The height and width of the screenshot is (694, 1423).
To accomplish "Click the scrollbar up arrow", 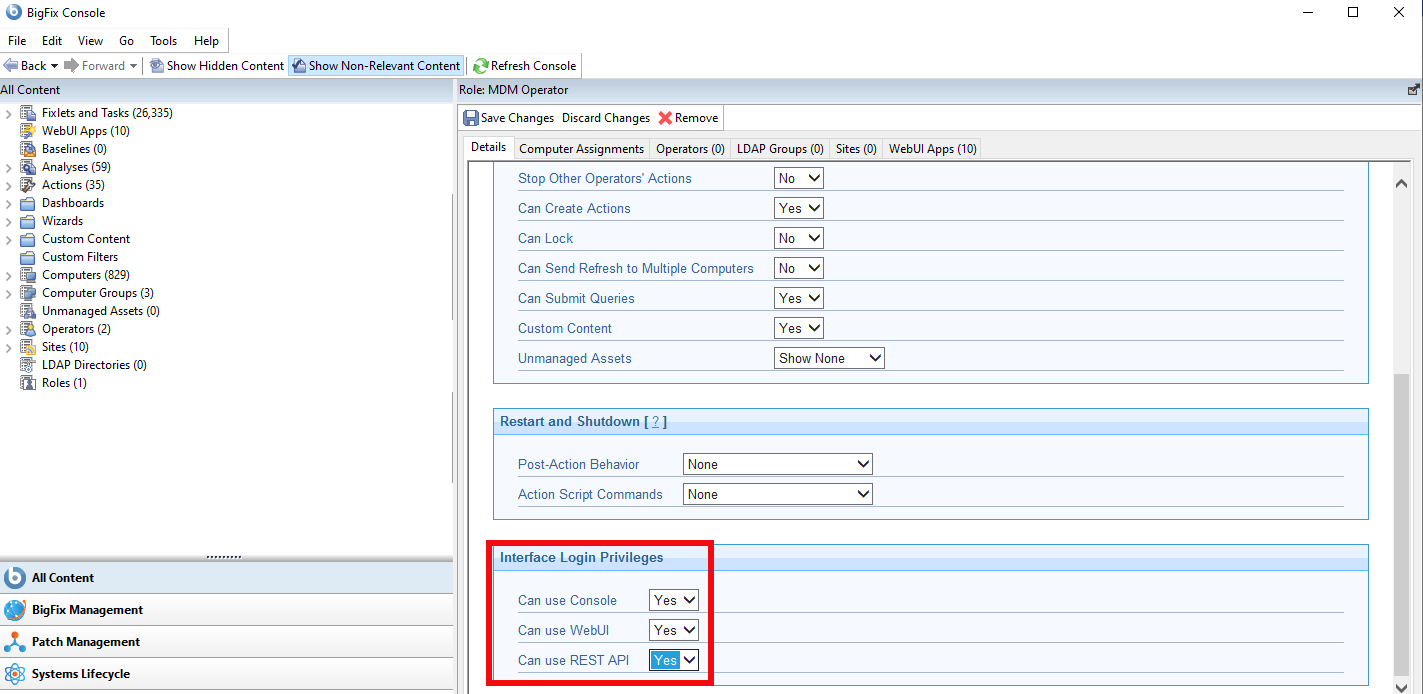I will (x=1402, y=182).
